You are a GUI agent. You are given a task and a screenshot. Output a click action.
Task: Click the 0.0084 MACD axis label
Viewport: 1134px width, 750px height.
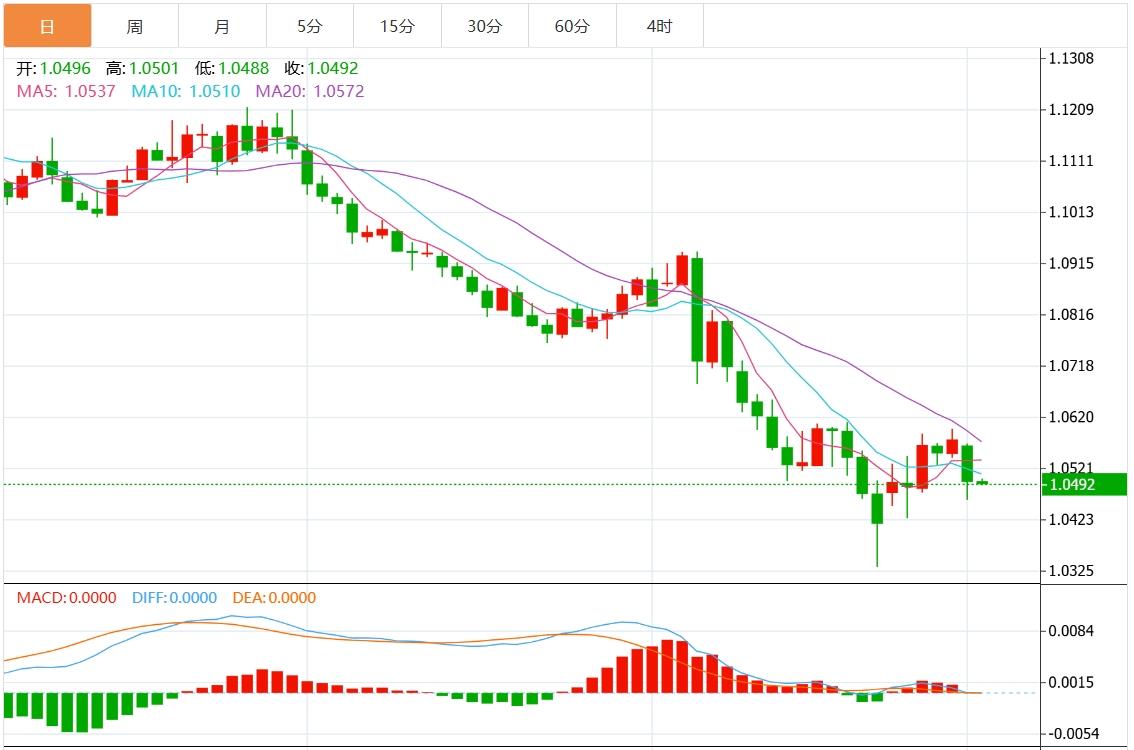(x=1071, y=631)
